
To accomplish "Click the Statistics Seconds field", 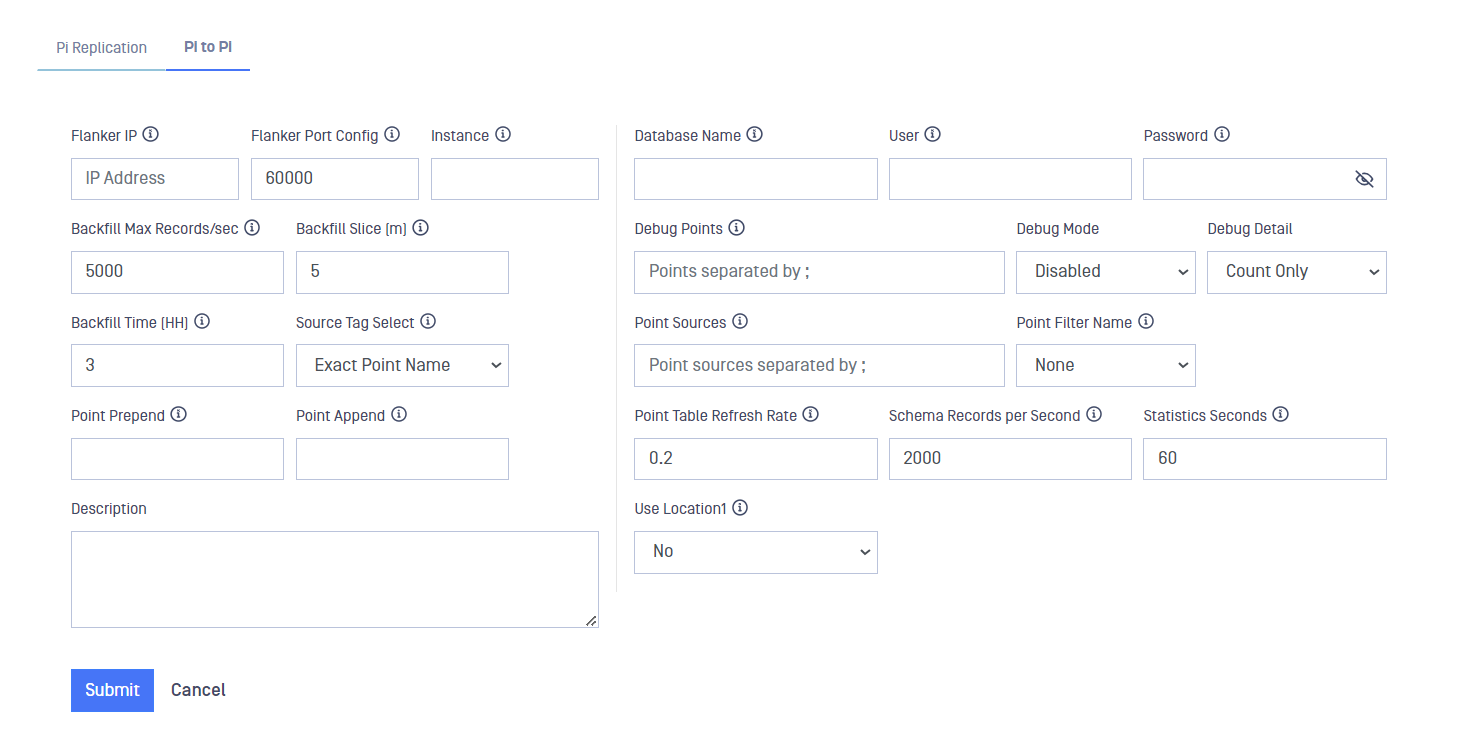I will click(x=1265, y=459).
